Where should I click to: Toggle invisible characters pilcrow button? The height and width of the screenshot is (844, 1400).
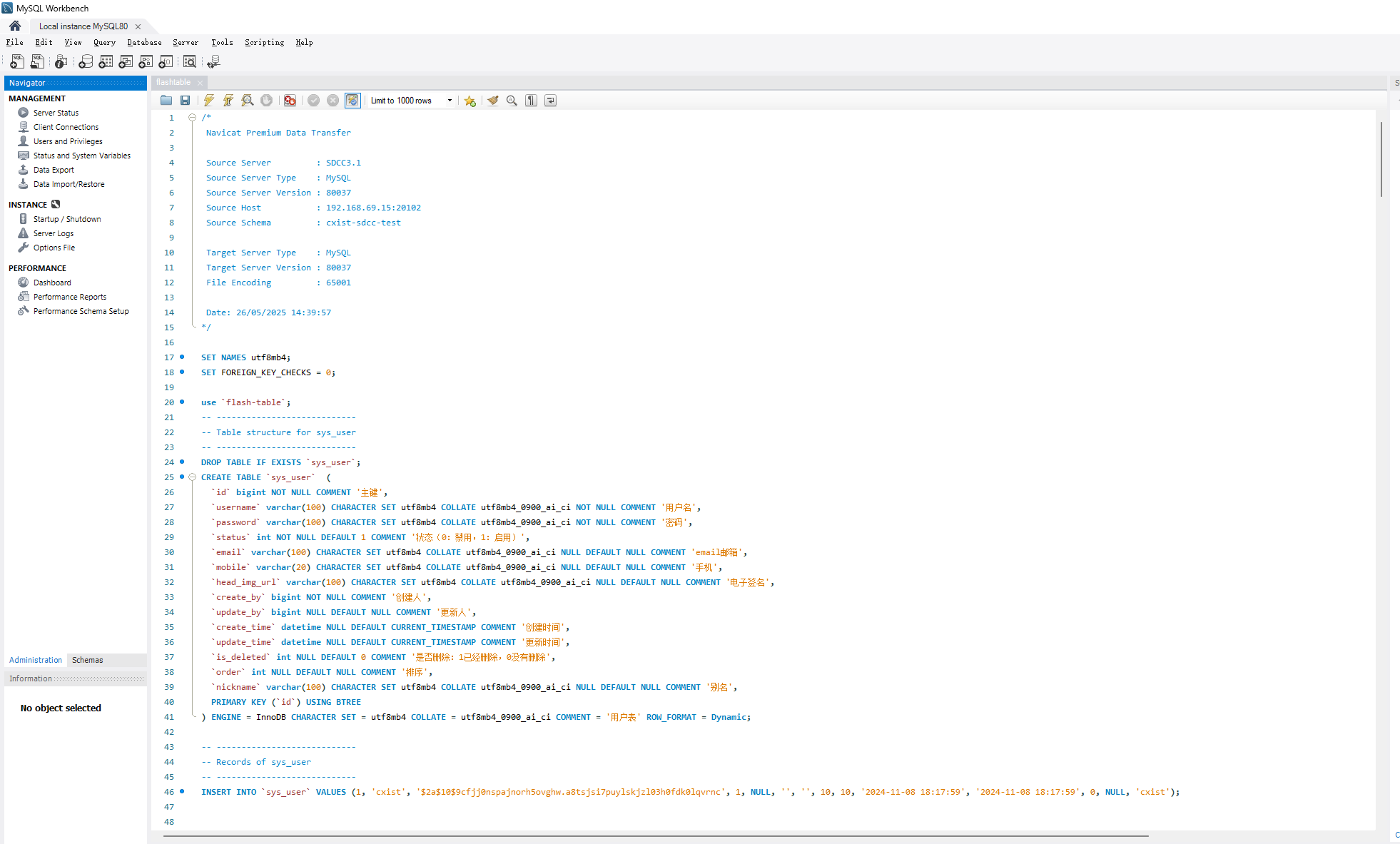(531, 101)
